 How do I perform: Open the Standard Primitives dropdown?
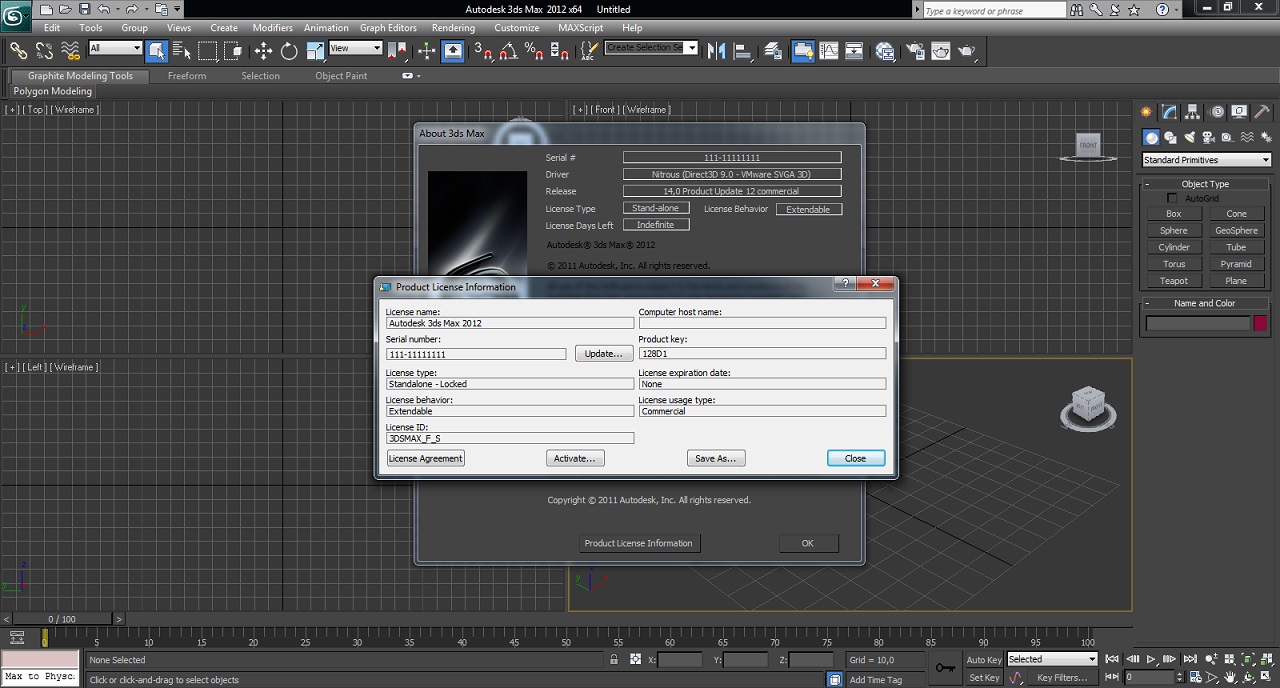click(x=1206, y=160)
